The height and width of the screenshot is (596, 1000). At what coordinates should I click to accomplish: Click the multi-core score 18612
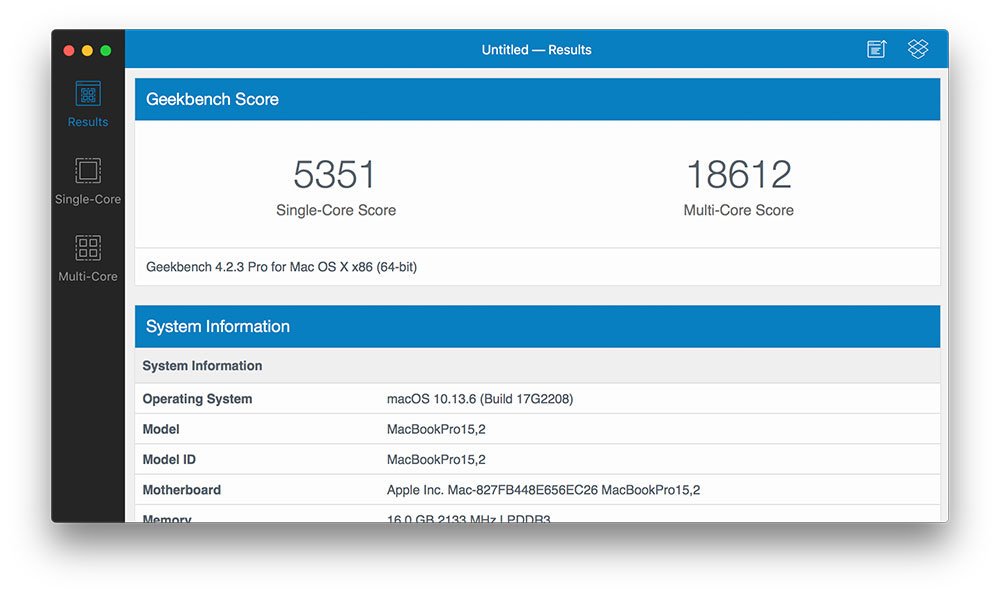[739, 174]
